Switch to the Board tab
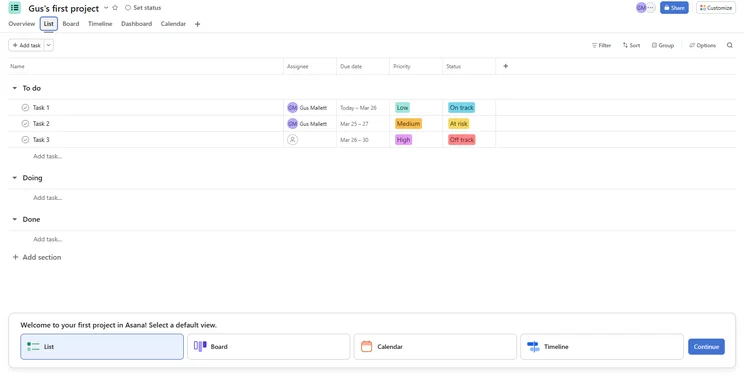Image resolution: width=744 pixels, height=377 pixels. [71, 24]
